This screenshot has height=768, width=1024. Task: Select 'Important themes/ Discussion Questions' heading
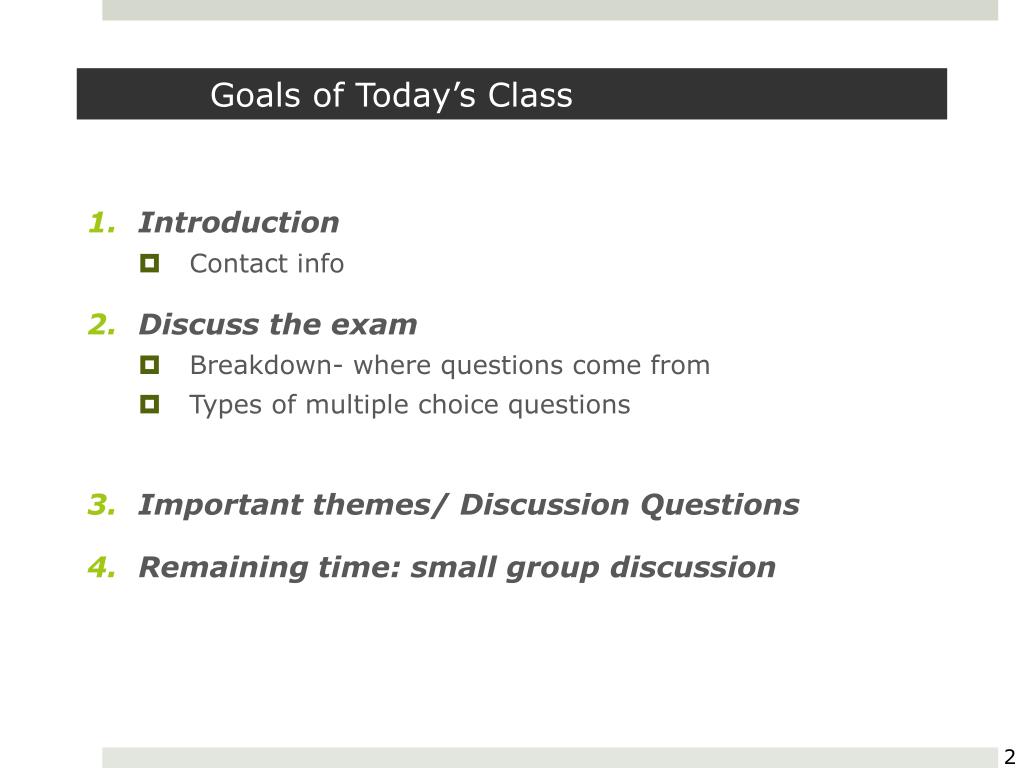click(x=469, y=505)
